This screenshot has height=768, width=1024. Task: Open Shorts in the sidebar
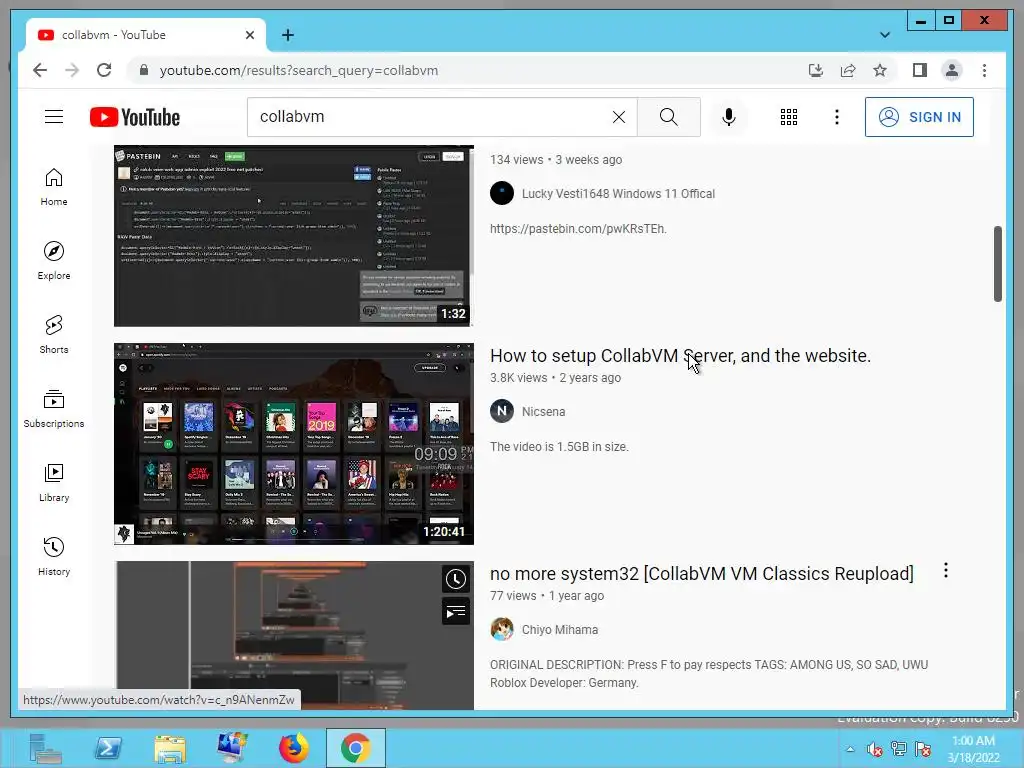pyautogui.click(x=54, y=334)
